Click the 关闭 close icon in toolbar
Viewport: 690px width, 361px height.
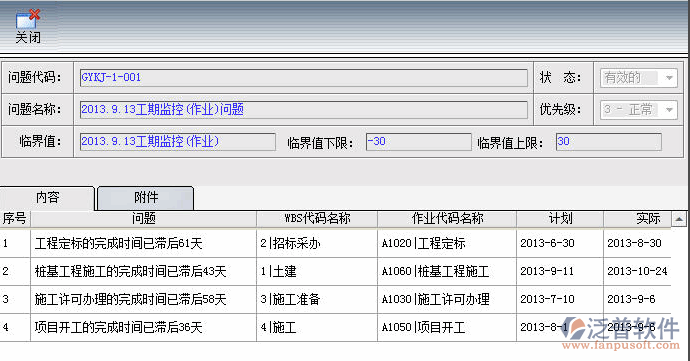pos(28,26)
